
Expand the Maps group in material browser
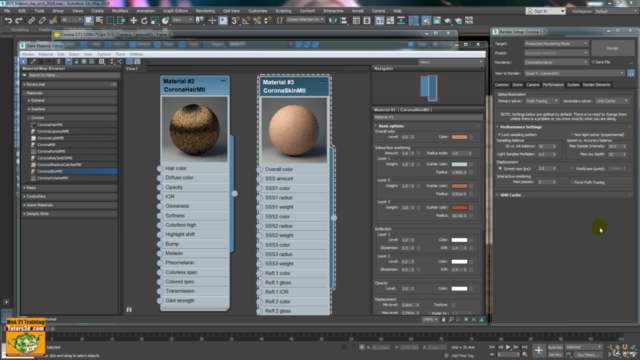(x=69, y=188)
